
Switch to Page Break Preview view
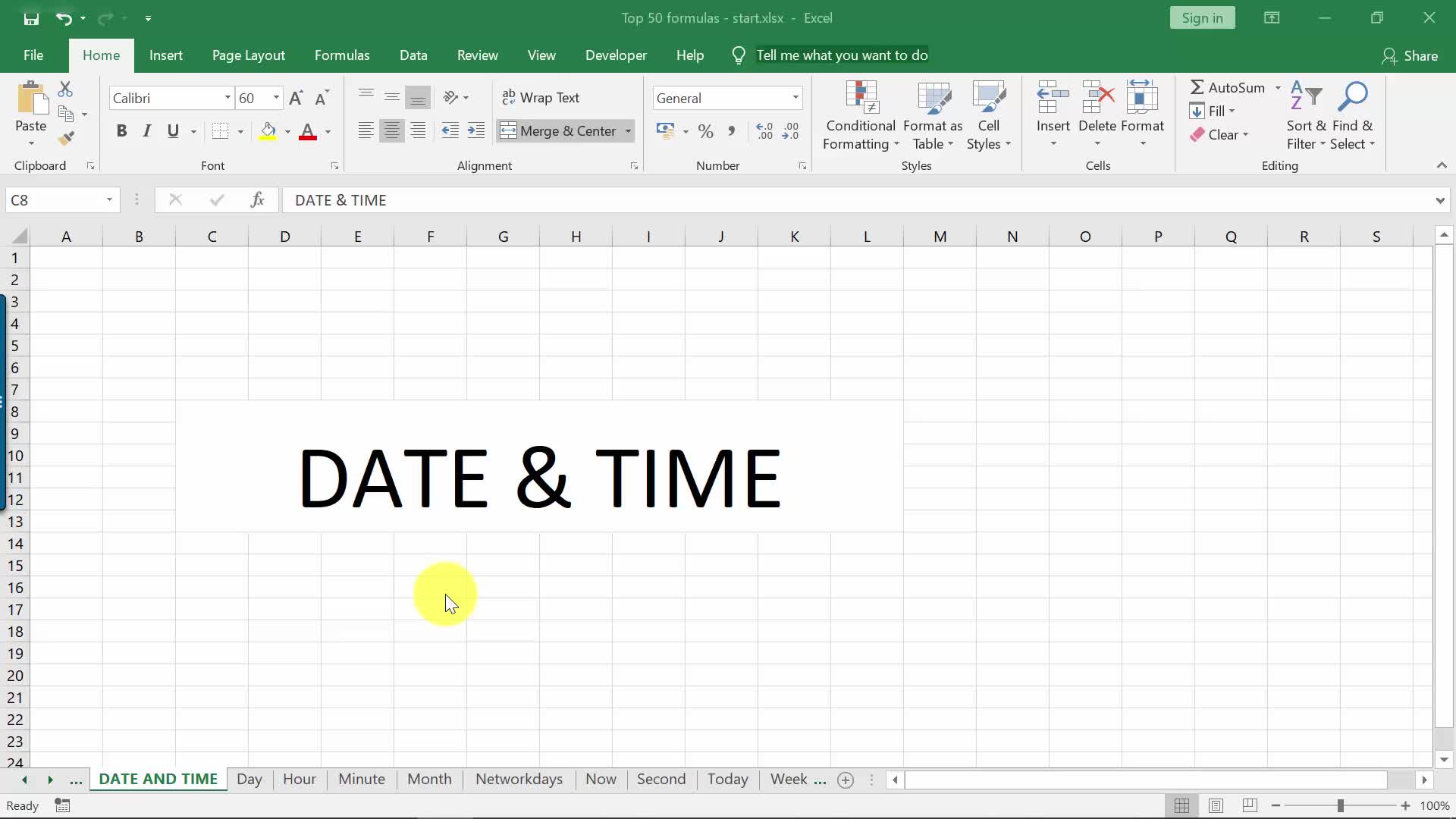[x=1250, y=805]
